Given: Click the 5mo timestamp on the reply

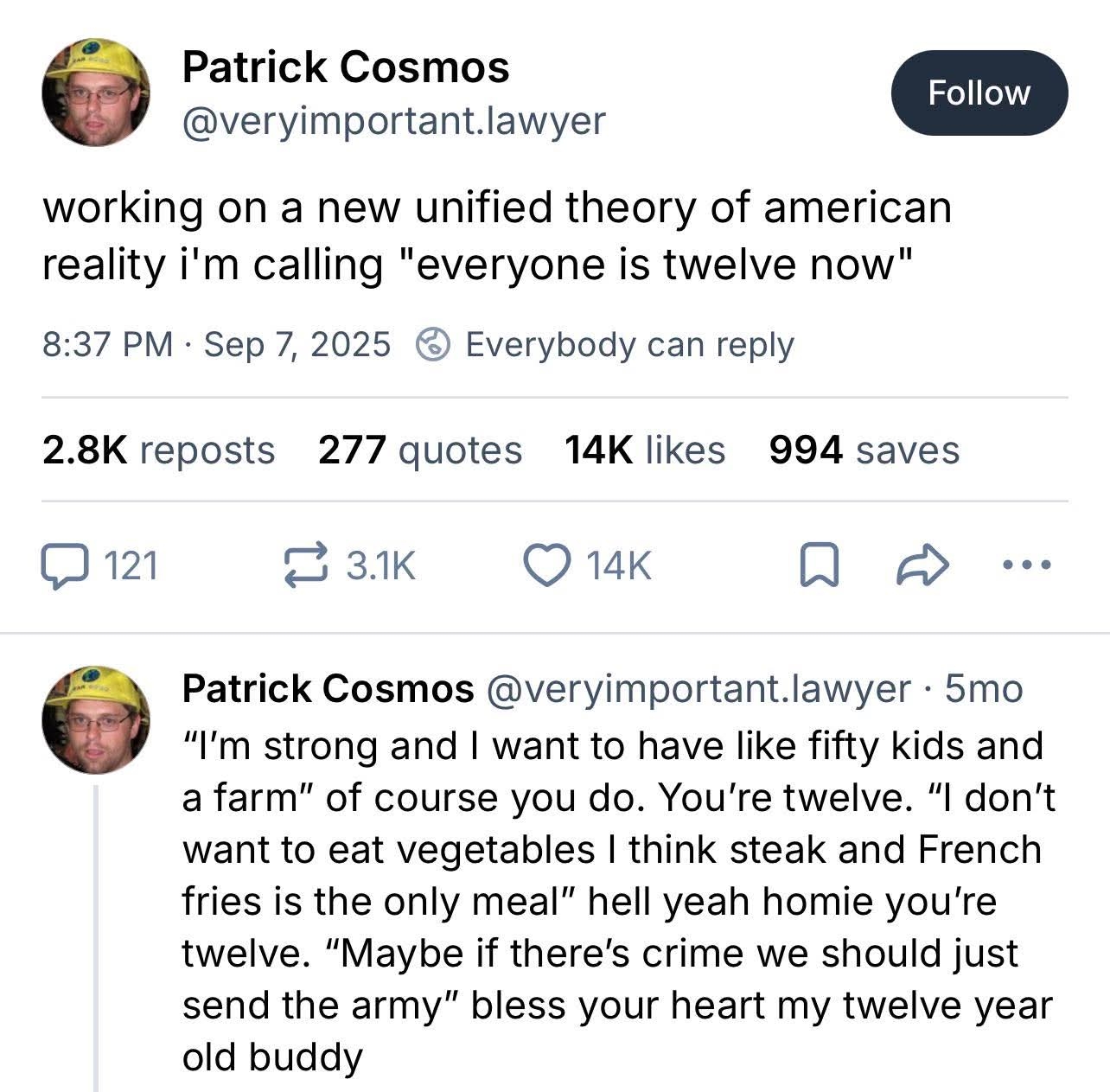Looking at the screenshot, I should [984, 689].
